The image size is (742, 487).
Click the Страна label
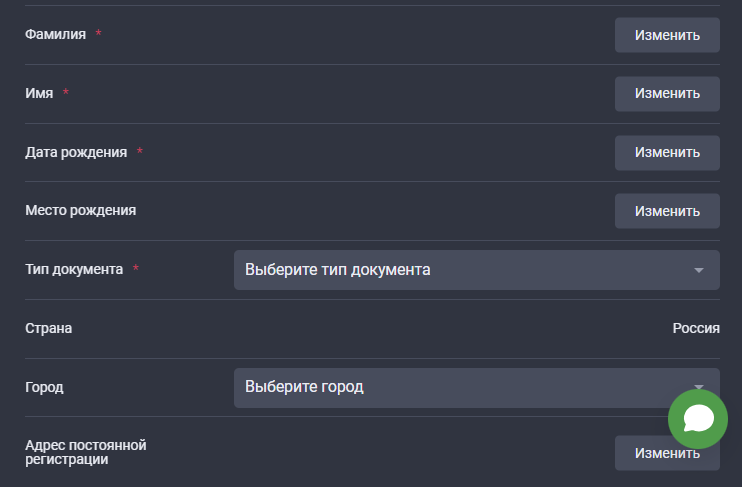pos(48,328)
